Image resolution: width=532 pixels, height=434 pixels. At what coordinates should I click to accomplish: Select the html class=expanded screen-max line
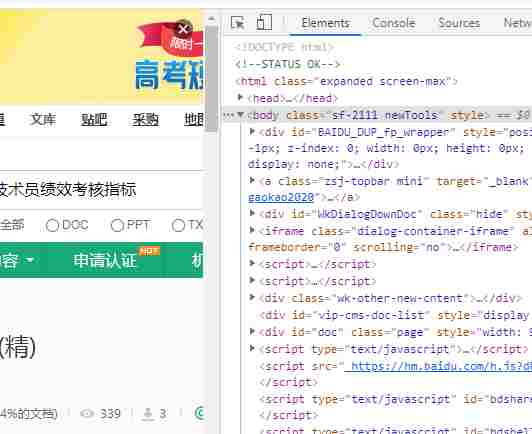[x=346, y=81]
